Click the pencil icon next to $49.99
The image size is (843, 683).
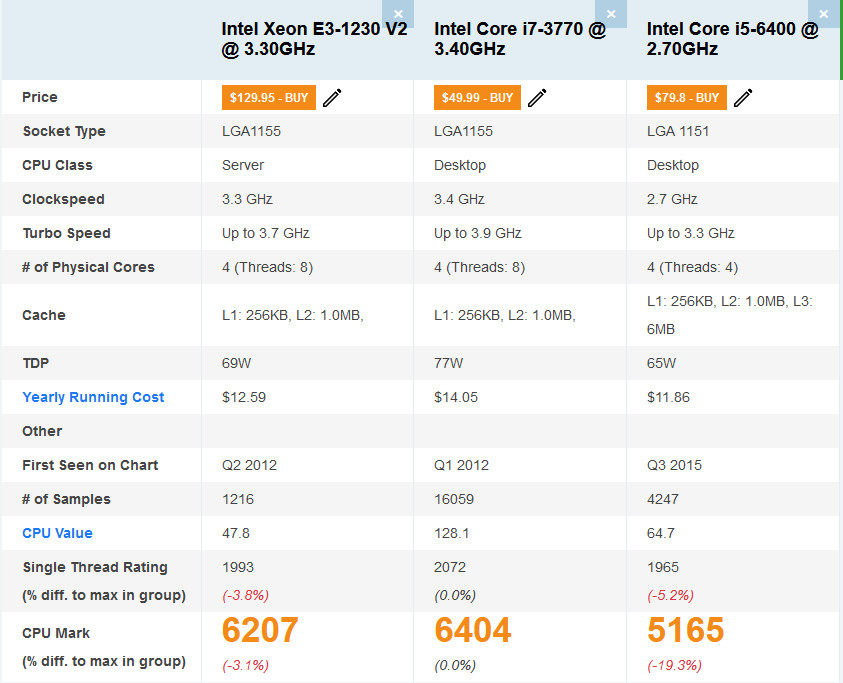click(x=537, y=97)
